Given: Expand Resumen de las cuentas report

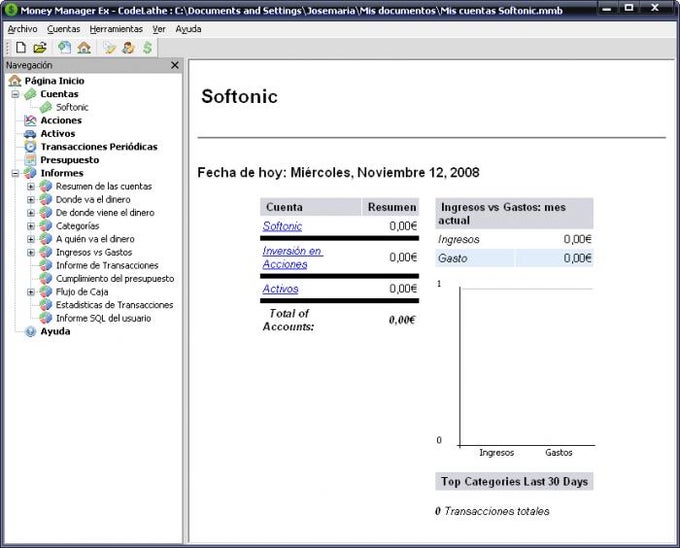Looking at the screenshot, I should 31,186.
